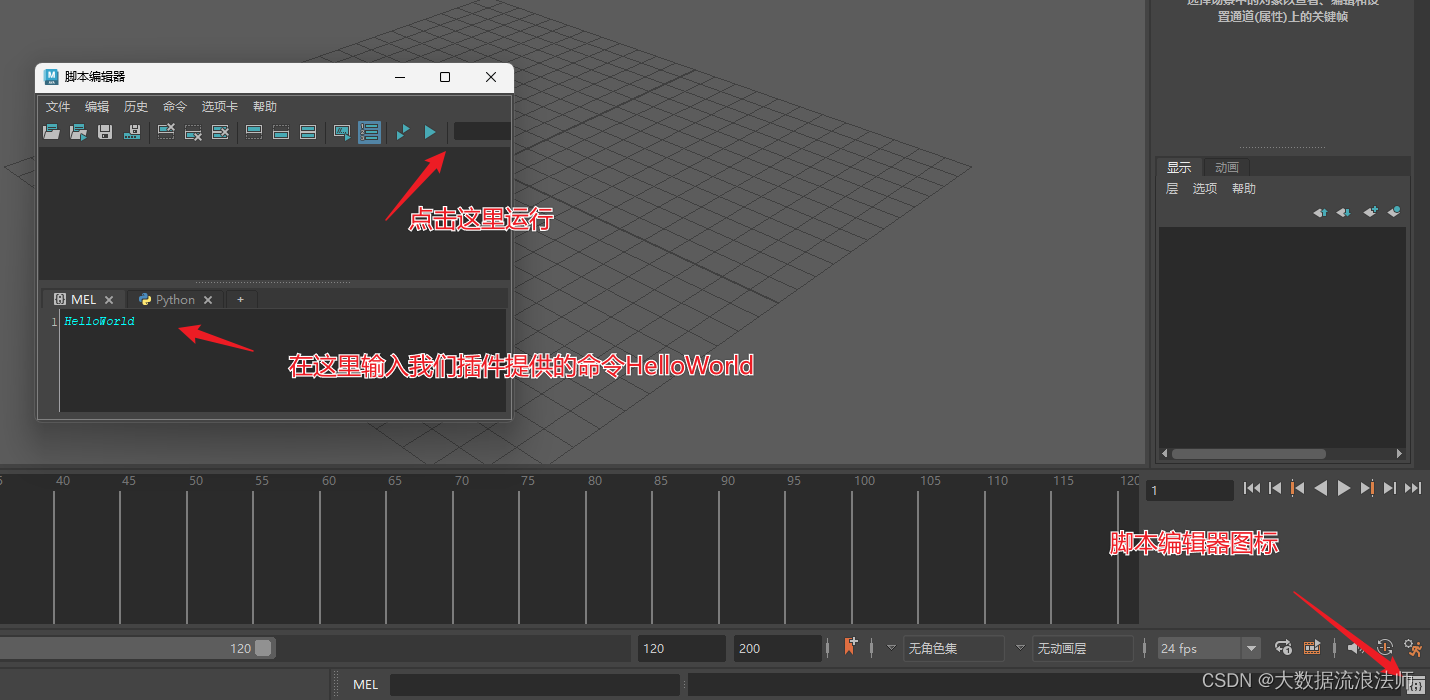The height and width of the screenshot is (700, 1430).
Task: Save script icon in Script Editor toolbar
Action: point(105,132)
